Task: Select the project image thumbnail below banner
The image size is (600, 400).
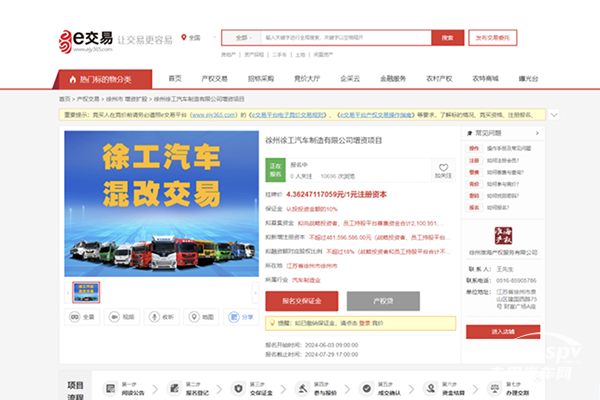Action: pos(86,291)
